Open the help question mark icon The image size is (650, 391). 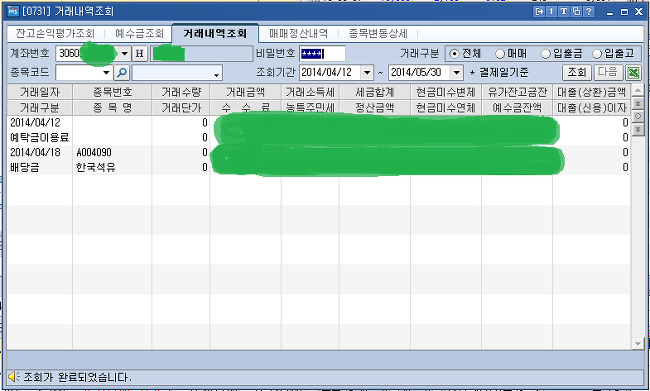(x=589, y=12)
